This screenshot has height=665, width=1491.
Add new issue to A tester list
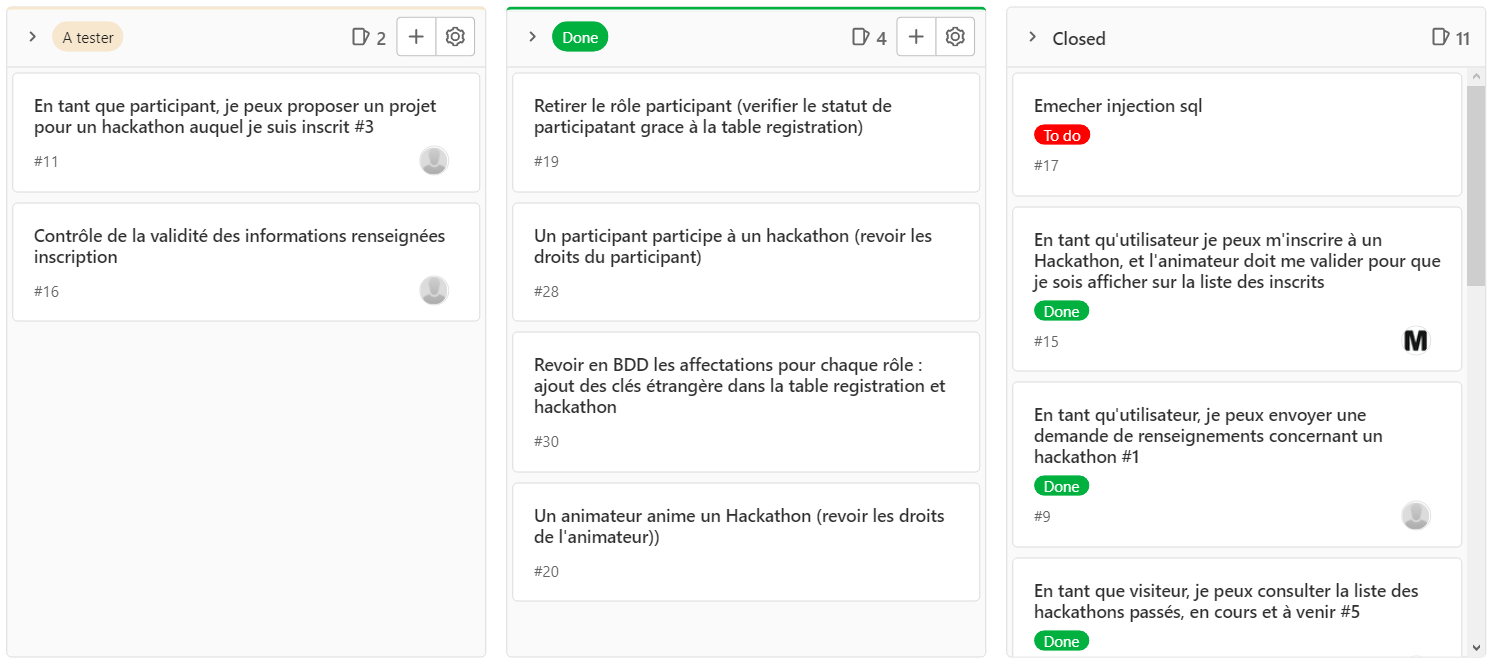click(x=416, y=37)
